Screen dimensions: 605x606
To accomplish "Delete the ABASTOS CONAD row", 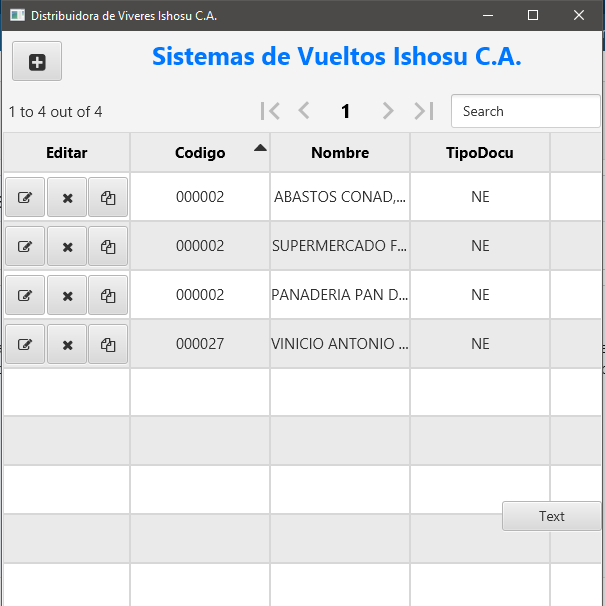I will click(x=67, y=197).
